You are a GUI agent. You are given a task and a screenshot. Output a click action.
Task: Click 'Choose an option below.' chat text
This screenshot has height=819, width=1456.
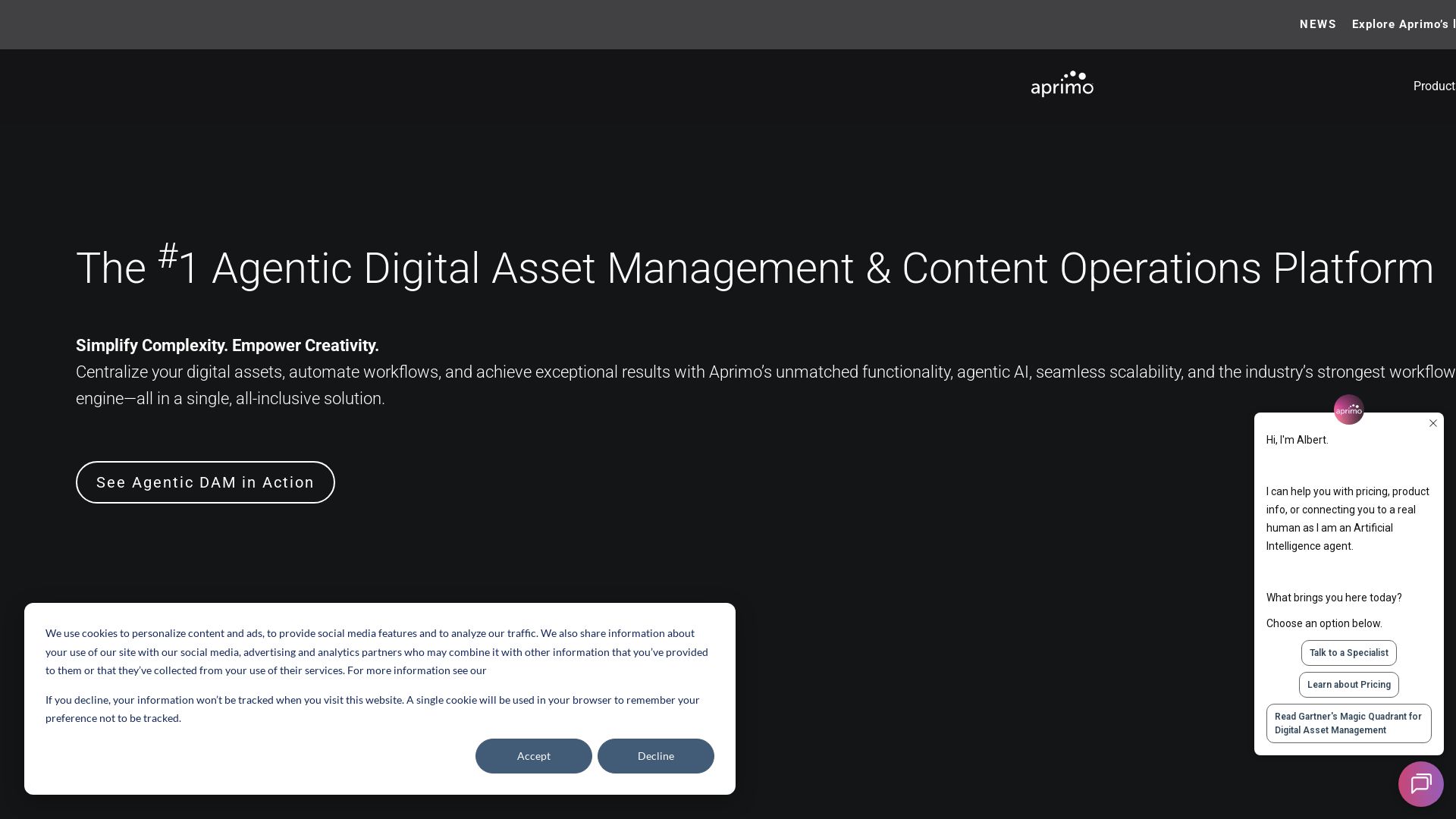tap(1324, 623)
